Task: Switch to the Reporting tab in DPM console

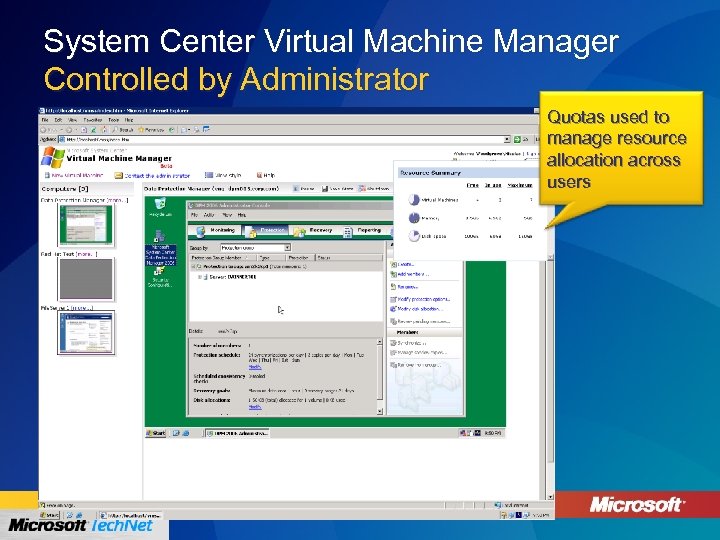Action: coord(363,231)
